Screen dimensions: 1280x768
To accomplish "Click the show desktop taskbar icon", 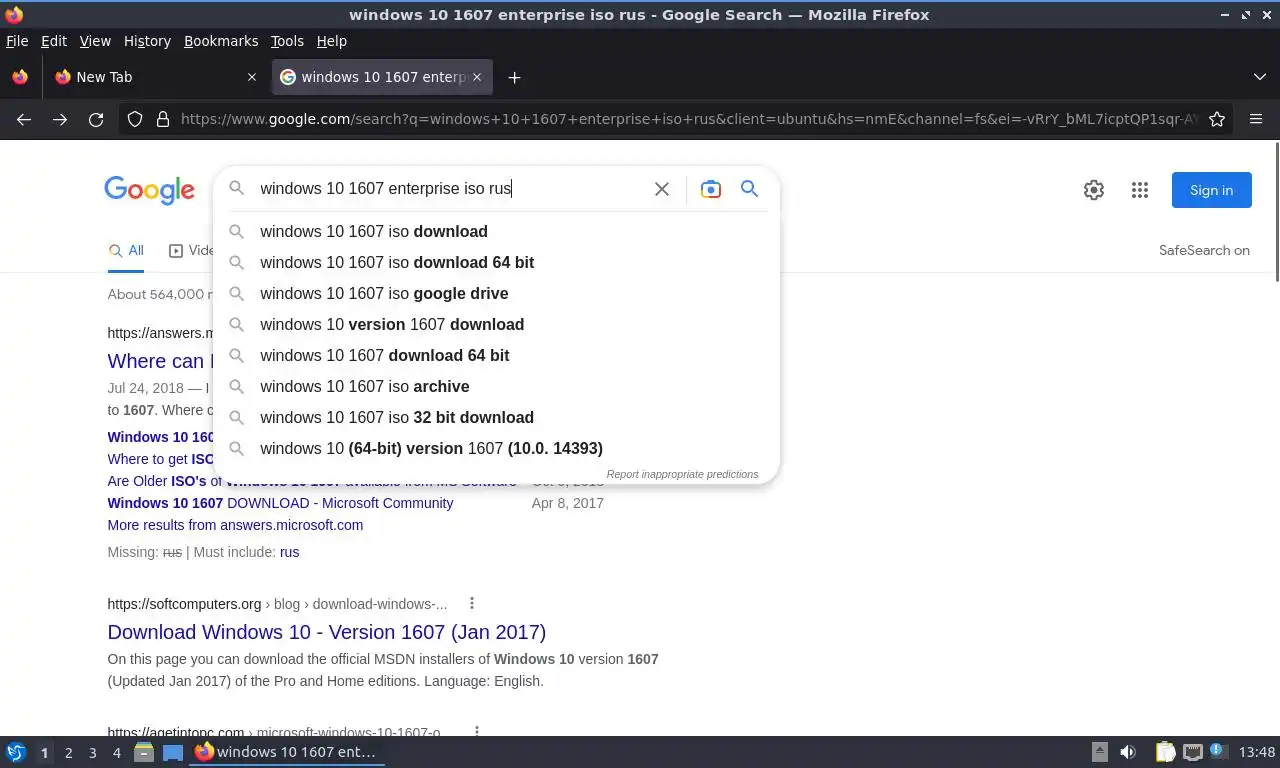I will pyautogui.click(x=173, y=752).
